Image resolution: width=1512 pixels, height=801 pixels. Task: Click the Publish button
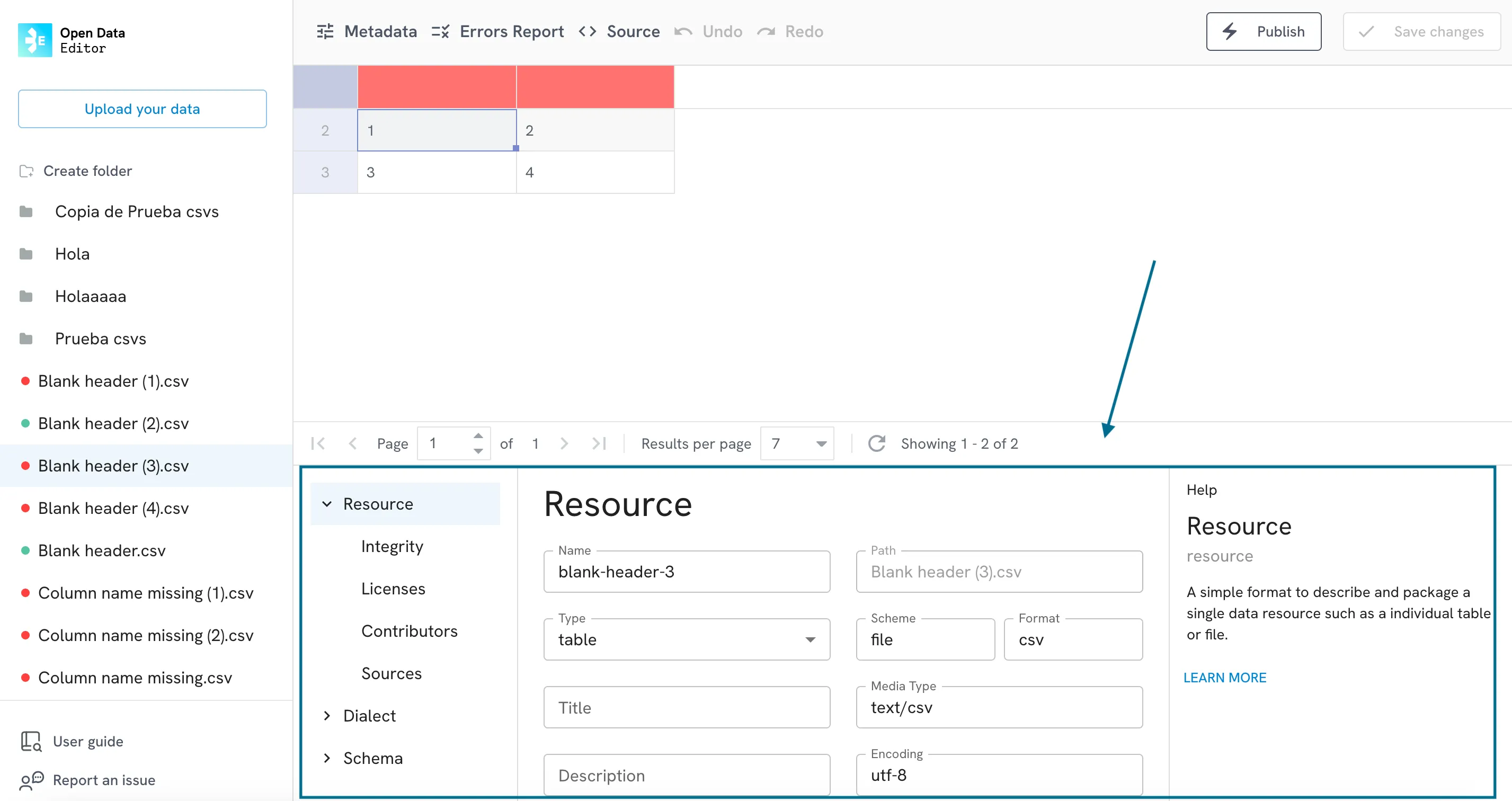coord(1264,31)
